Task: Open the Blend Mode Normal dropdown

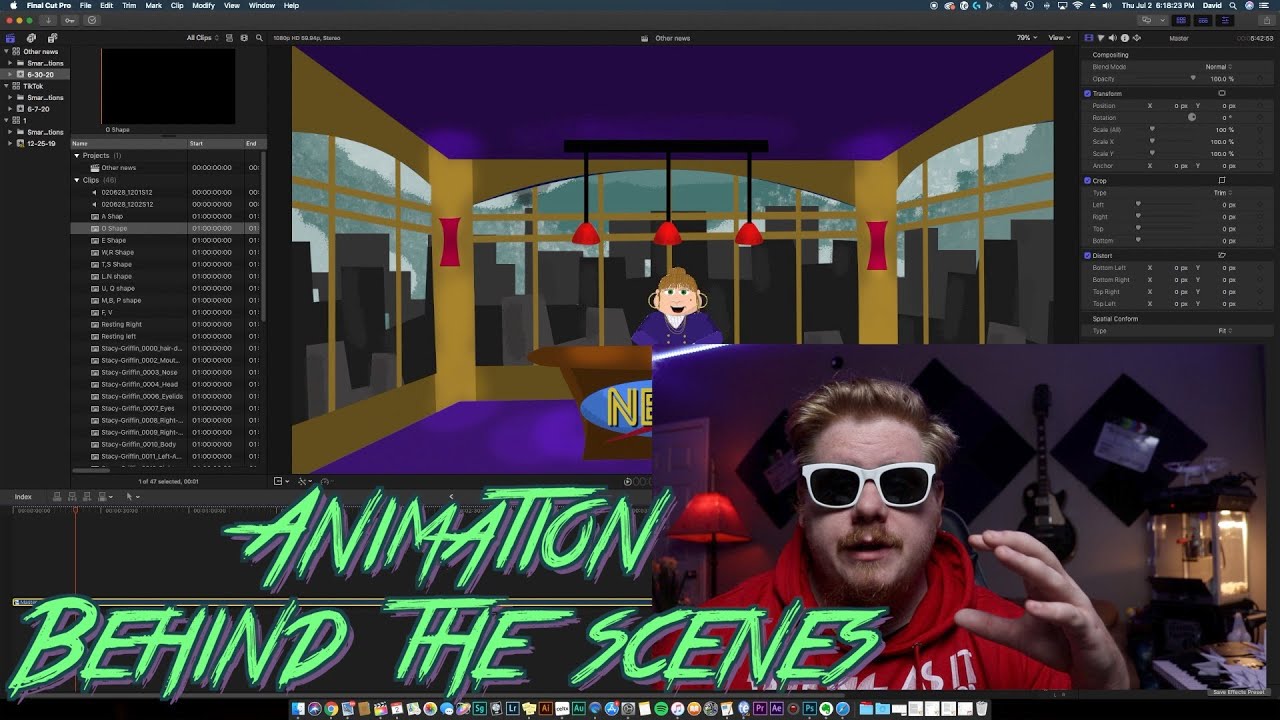Action: [1219, 67]
